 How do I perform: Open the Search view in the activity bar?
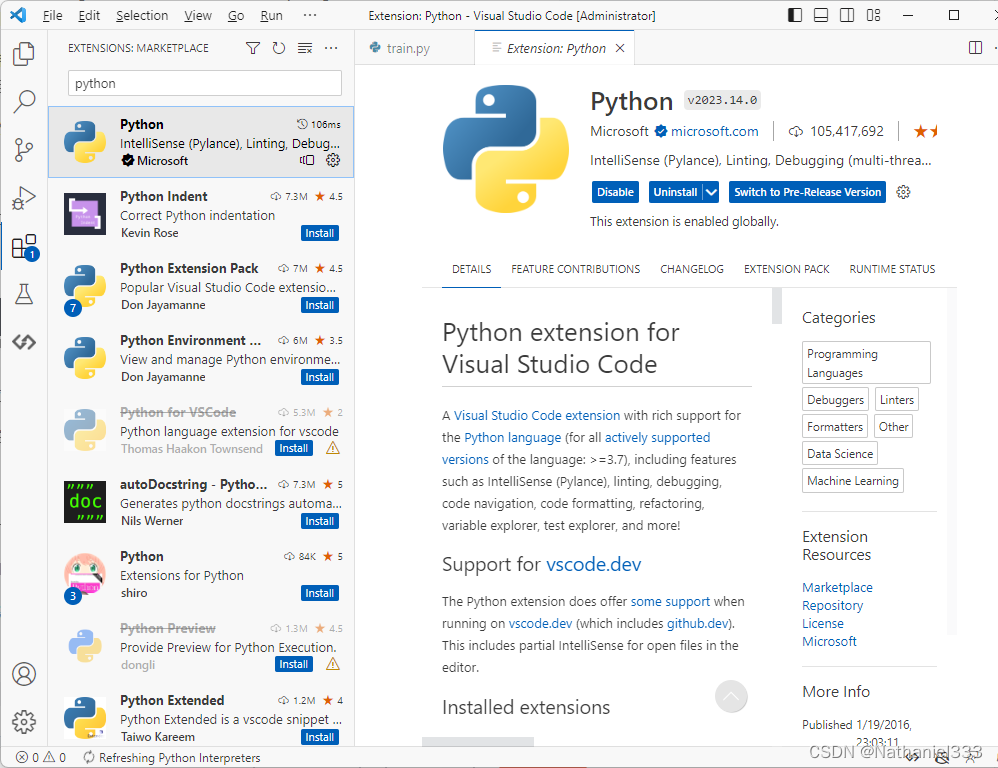tap(24, 101)
